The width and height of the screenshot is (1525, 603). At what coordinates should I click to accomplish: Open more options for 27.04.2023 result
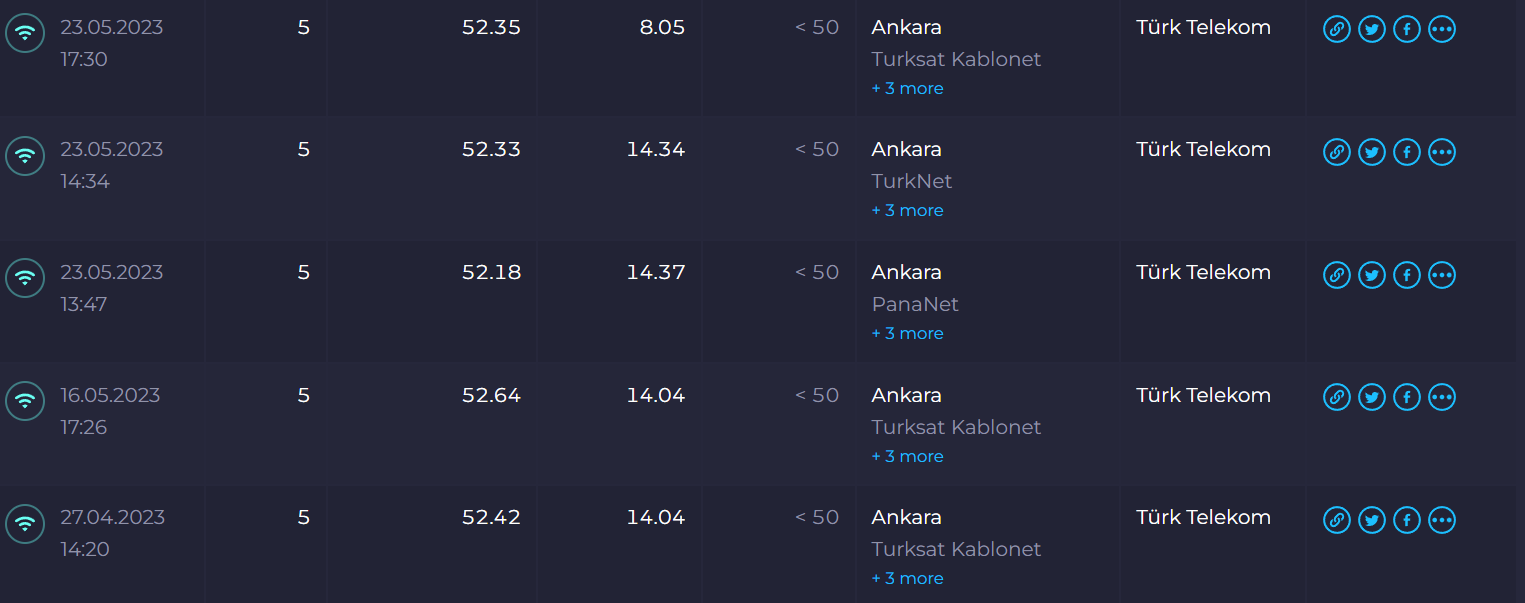pos(1442,520)
